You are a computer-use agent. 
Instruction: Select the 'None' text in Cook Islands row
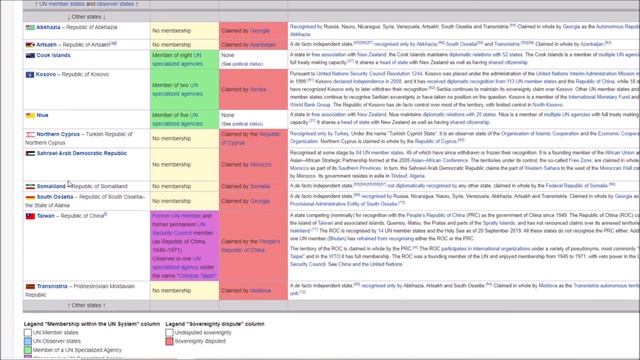228,55
